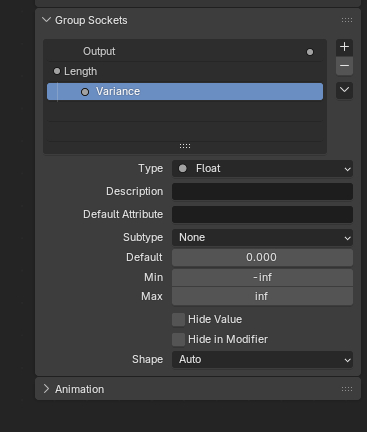367x432 pixels.
Task: Open the Type Float dropdown
Action: (262, 169)
